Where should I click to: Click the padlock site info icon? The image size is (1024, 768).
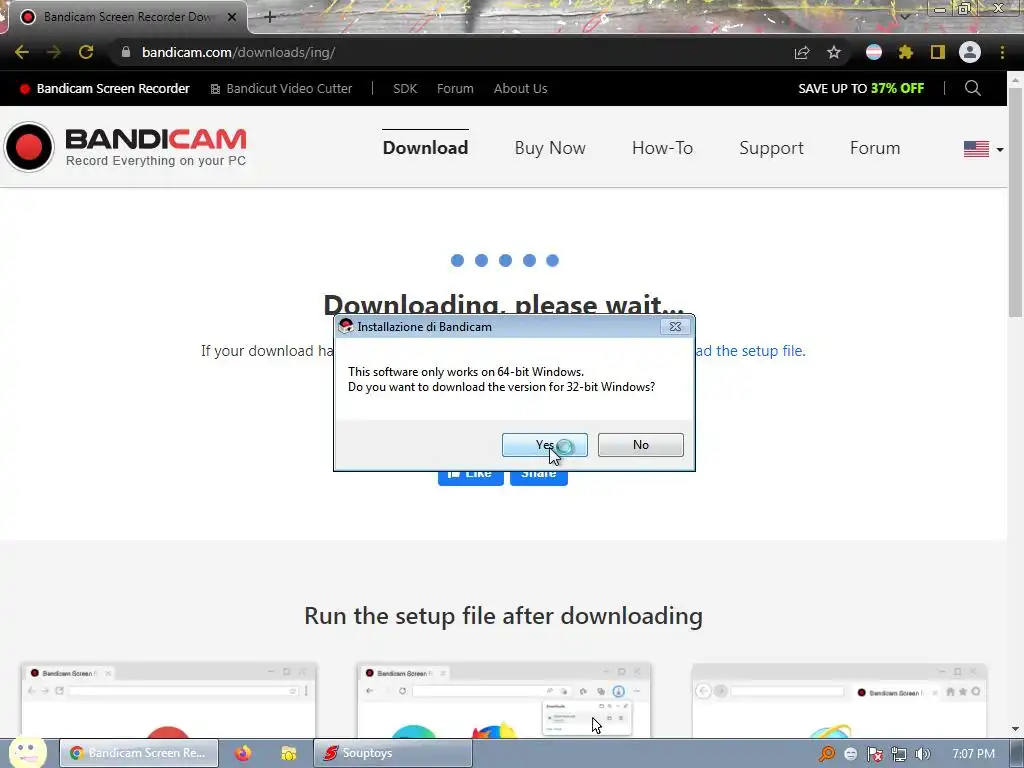[126, 52]
